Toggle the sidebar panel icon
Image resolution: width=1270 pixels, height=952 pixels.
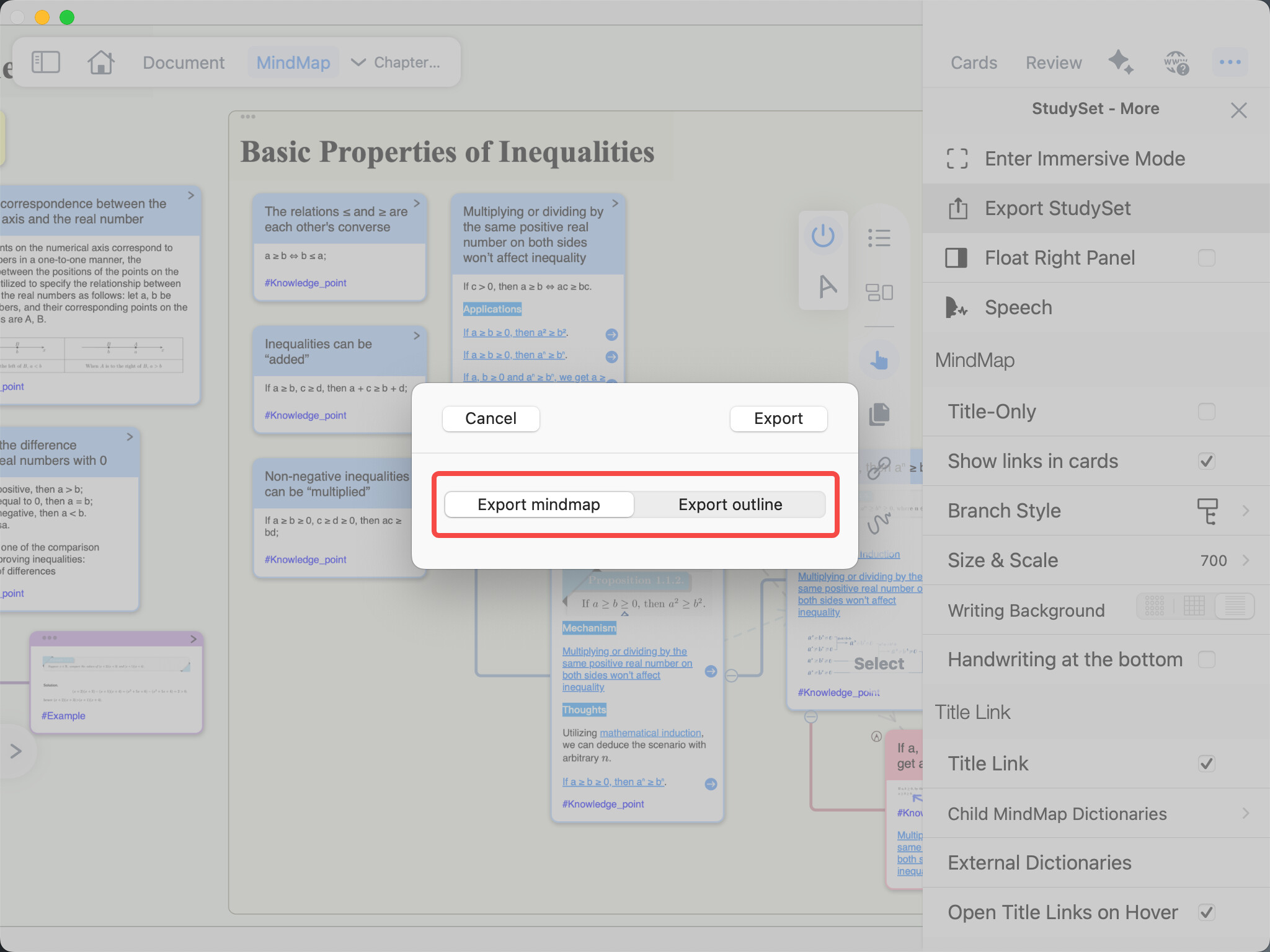coord(45,62)
